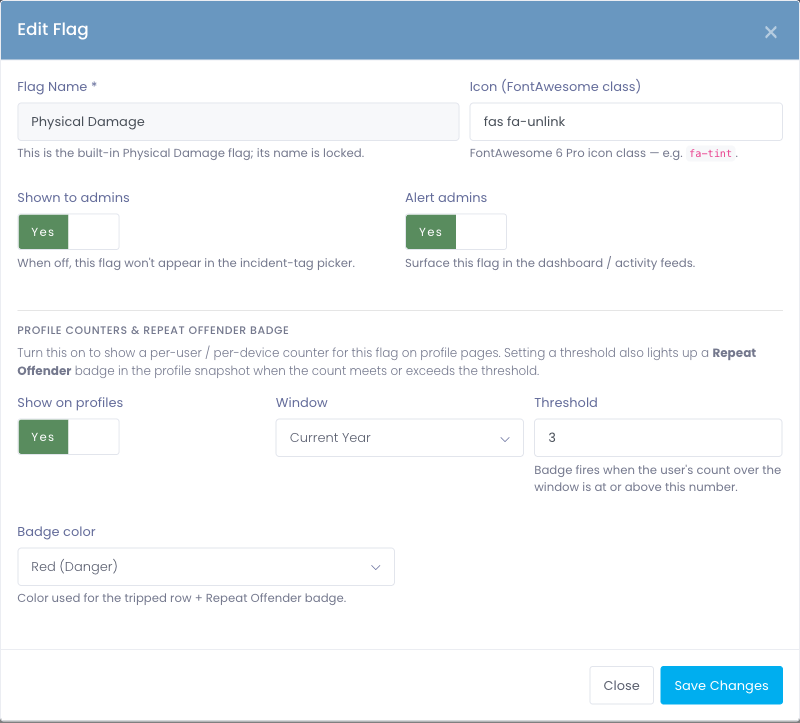Image resolution: width=800 pixels, height=723 pixels.
Task: Click the Flag Name label
Action: click(x=57, y=87)
